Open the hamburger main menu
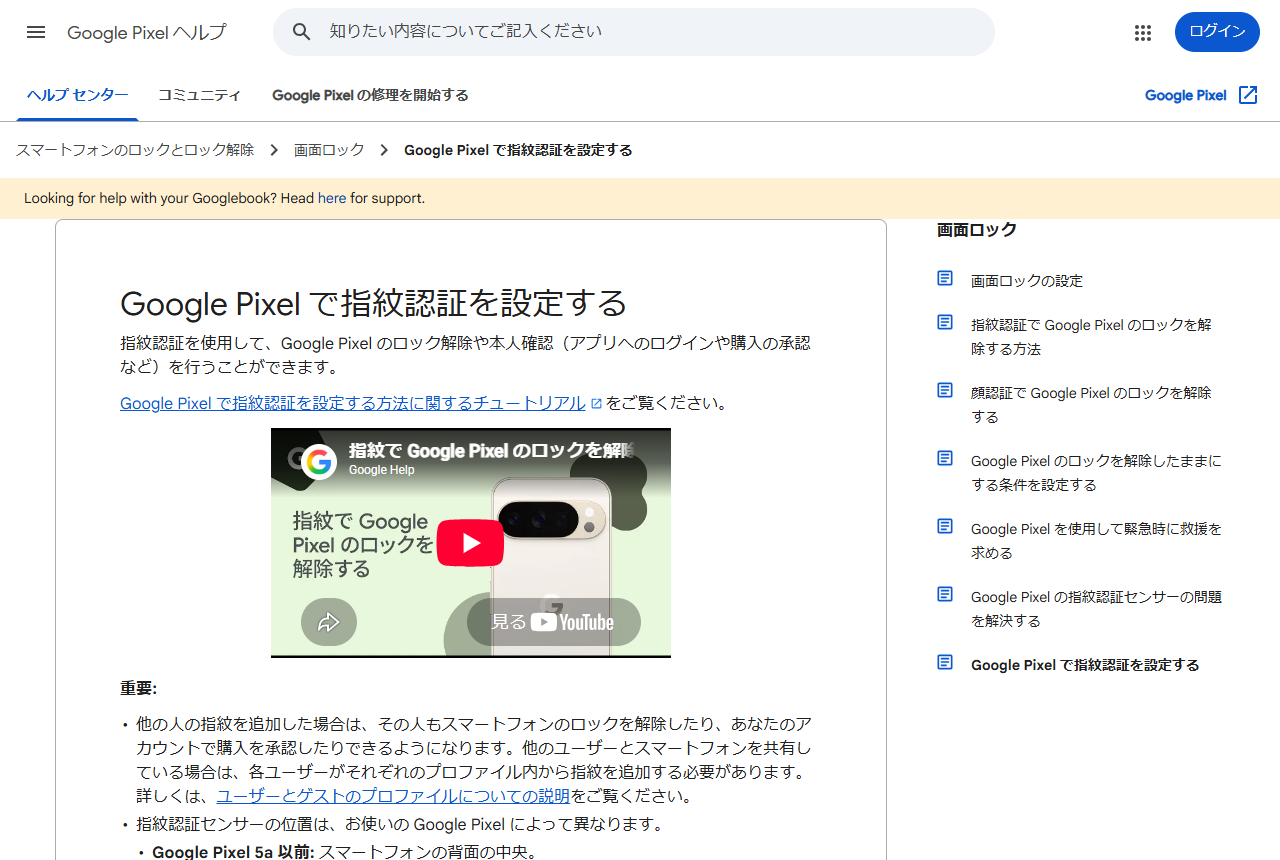The image size is (1280, 860). (36, 32)
